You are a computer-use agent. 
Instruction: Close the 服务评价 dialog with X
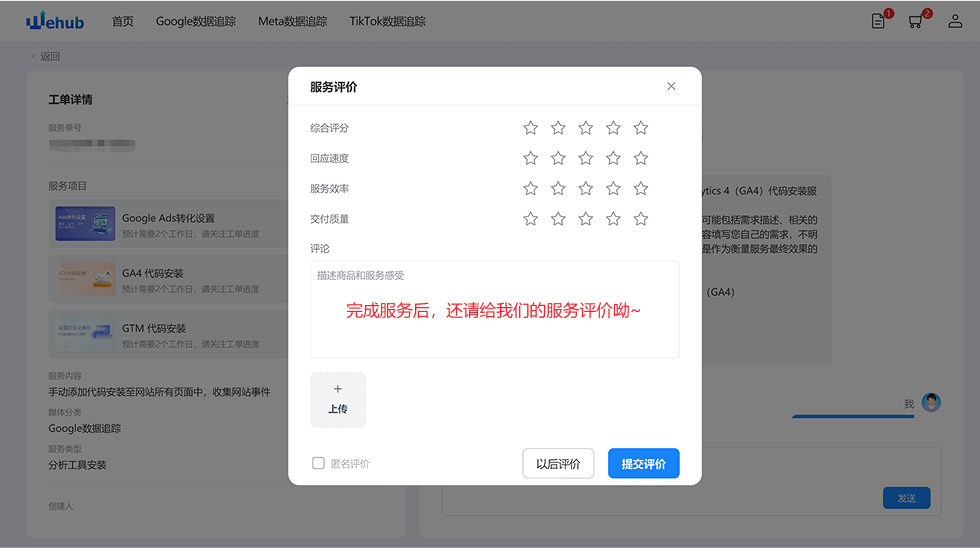(x=671, y=86)
